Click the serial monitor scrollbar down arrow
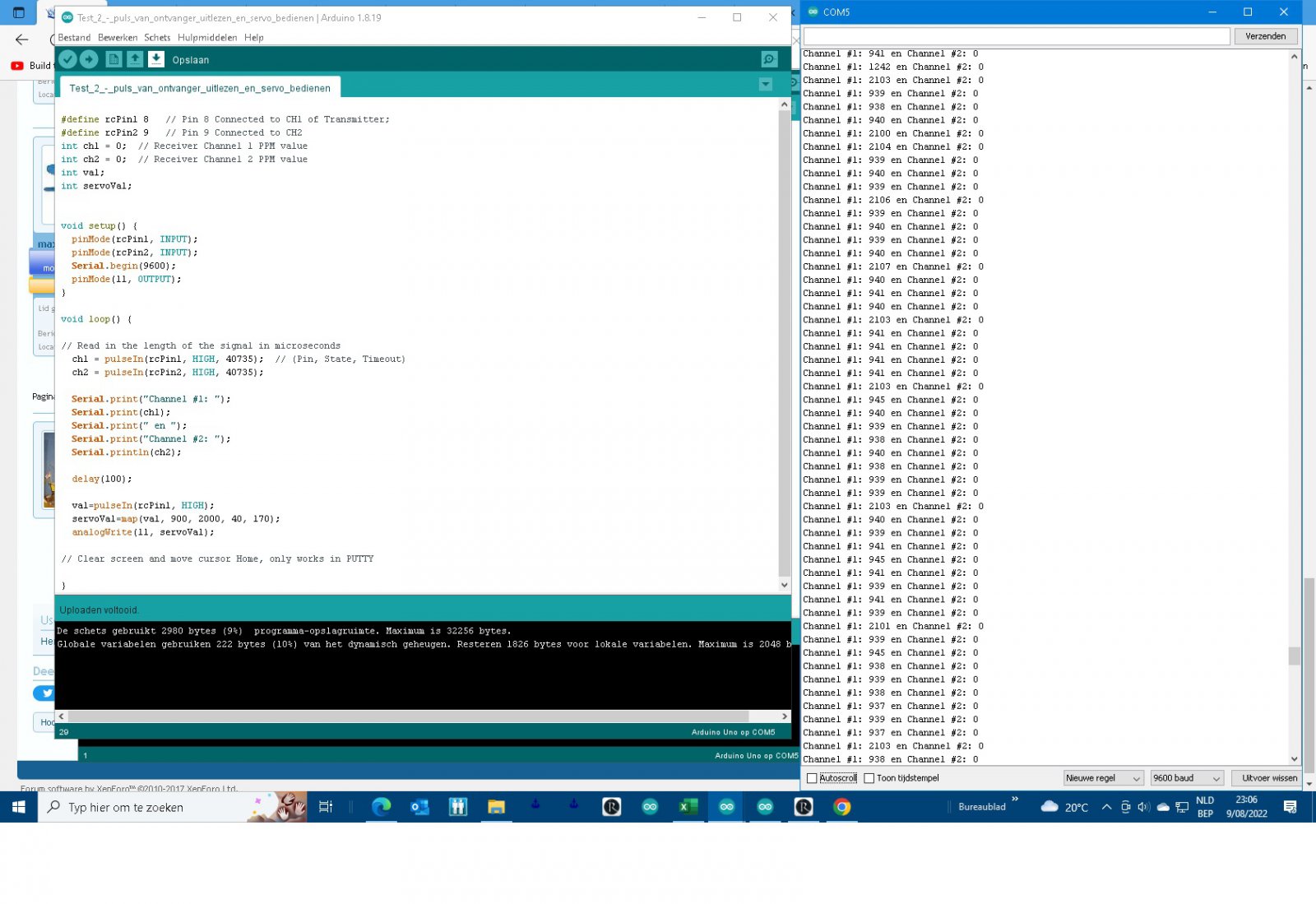The image size is (1316, 904). click(x=1295, y=759)
